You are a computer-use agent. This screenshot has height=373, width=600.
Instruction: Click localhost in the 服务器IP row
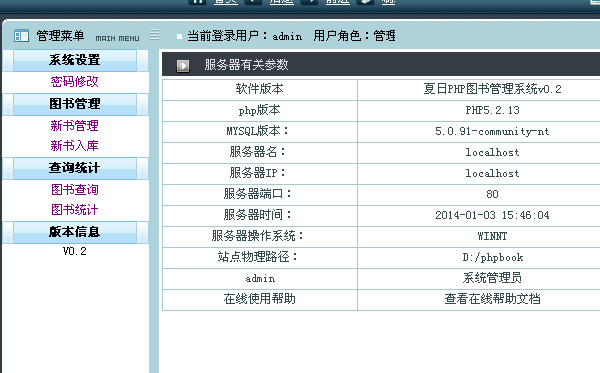tap(492, 173)
